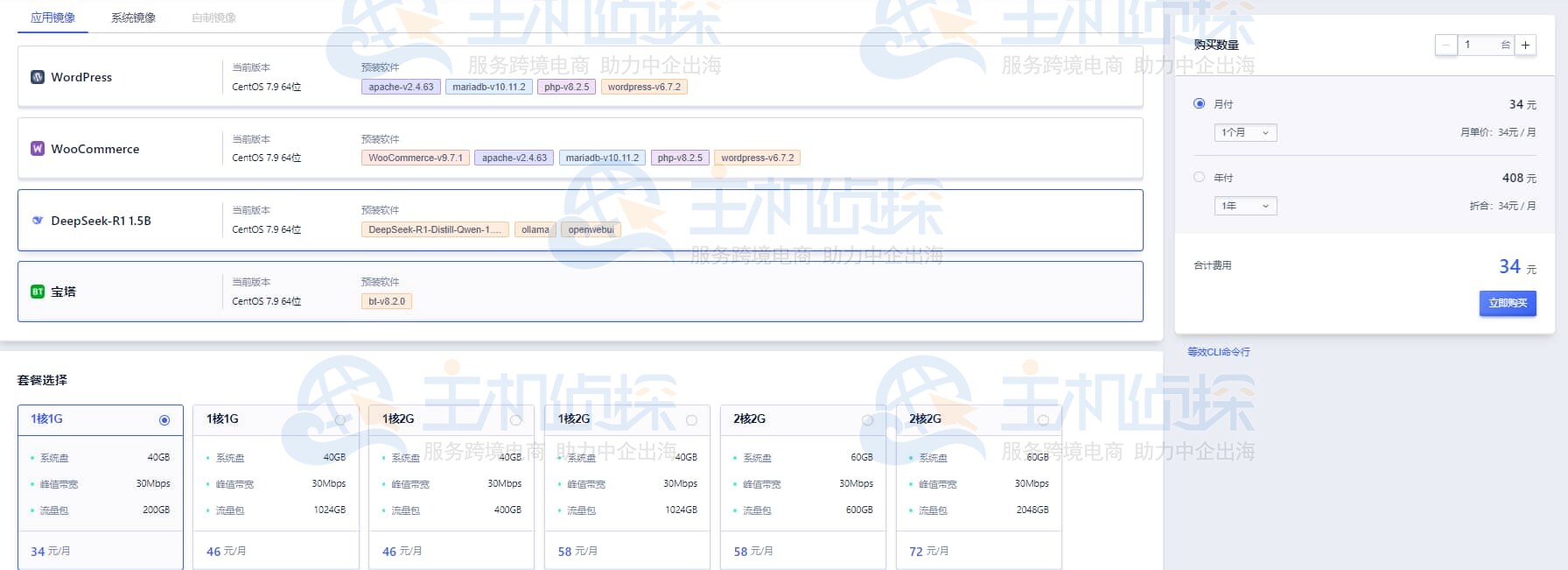Click the green 宝塔 BT icon

(38, 292)
